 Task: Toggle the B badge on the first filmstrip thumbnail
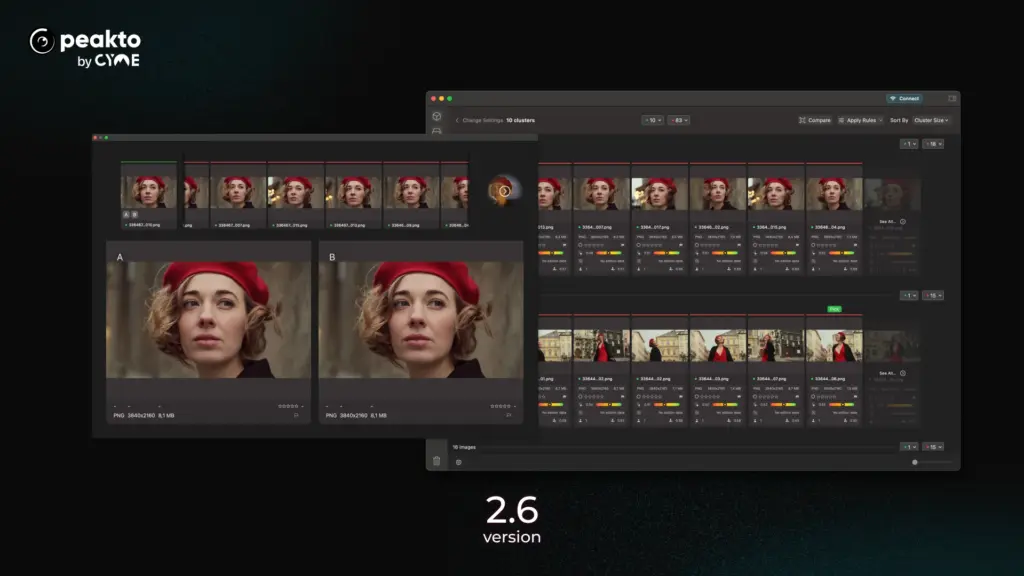pyautogui.click(x=135, y=214)
